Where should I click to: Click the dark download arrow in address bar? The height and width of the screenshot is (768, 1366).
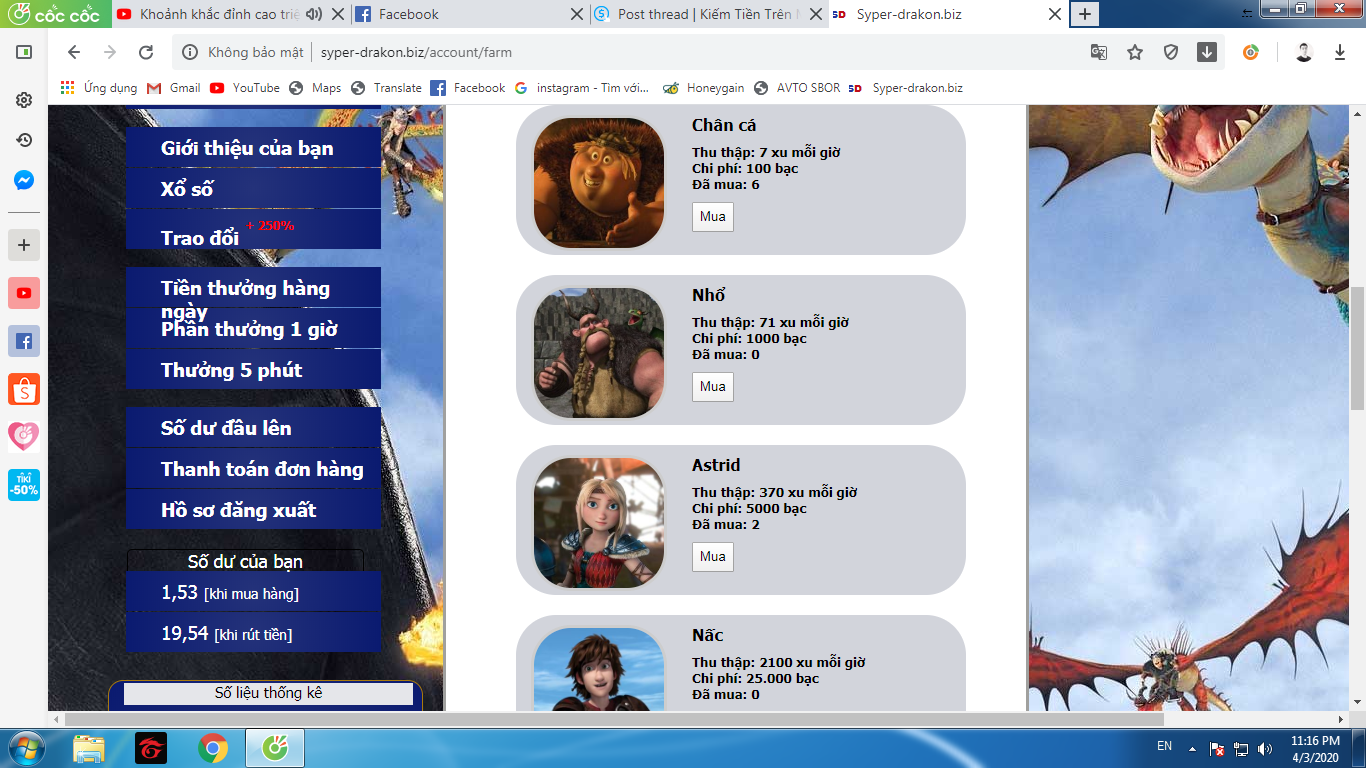point(1207,52)
